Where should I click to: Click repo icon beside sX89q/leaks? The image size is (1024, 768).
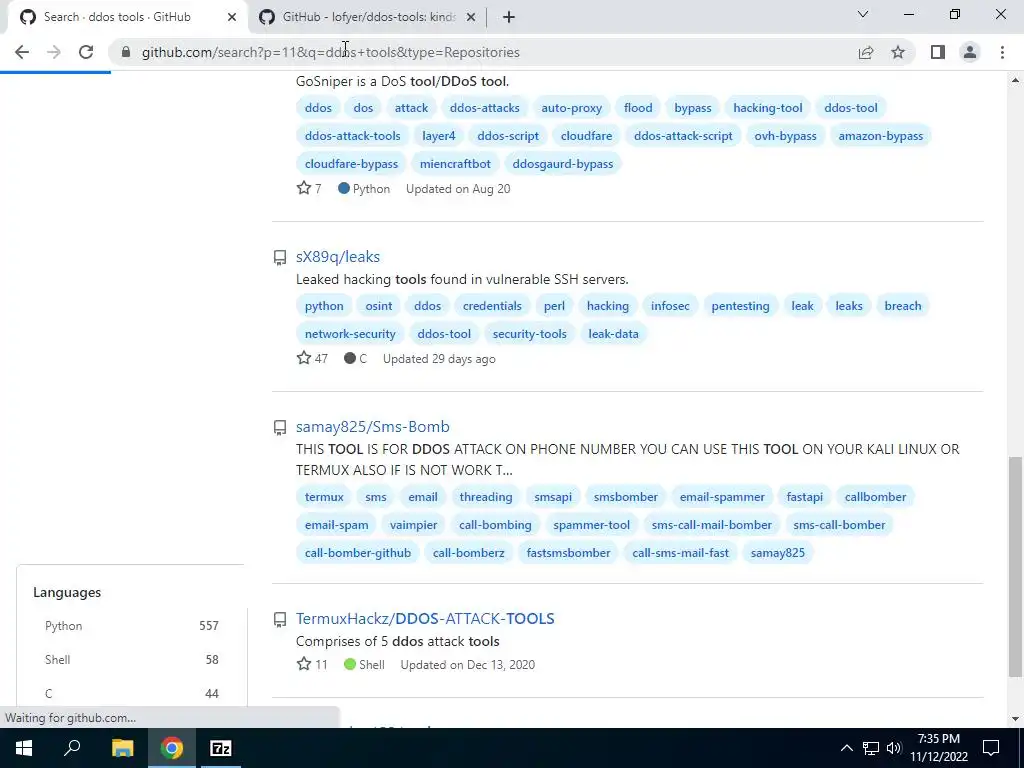(x=280, y=257)
